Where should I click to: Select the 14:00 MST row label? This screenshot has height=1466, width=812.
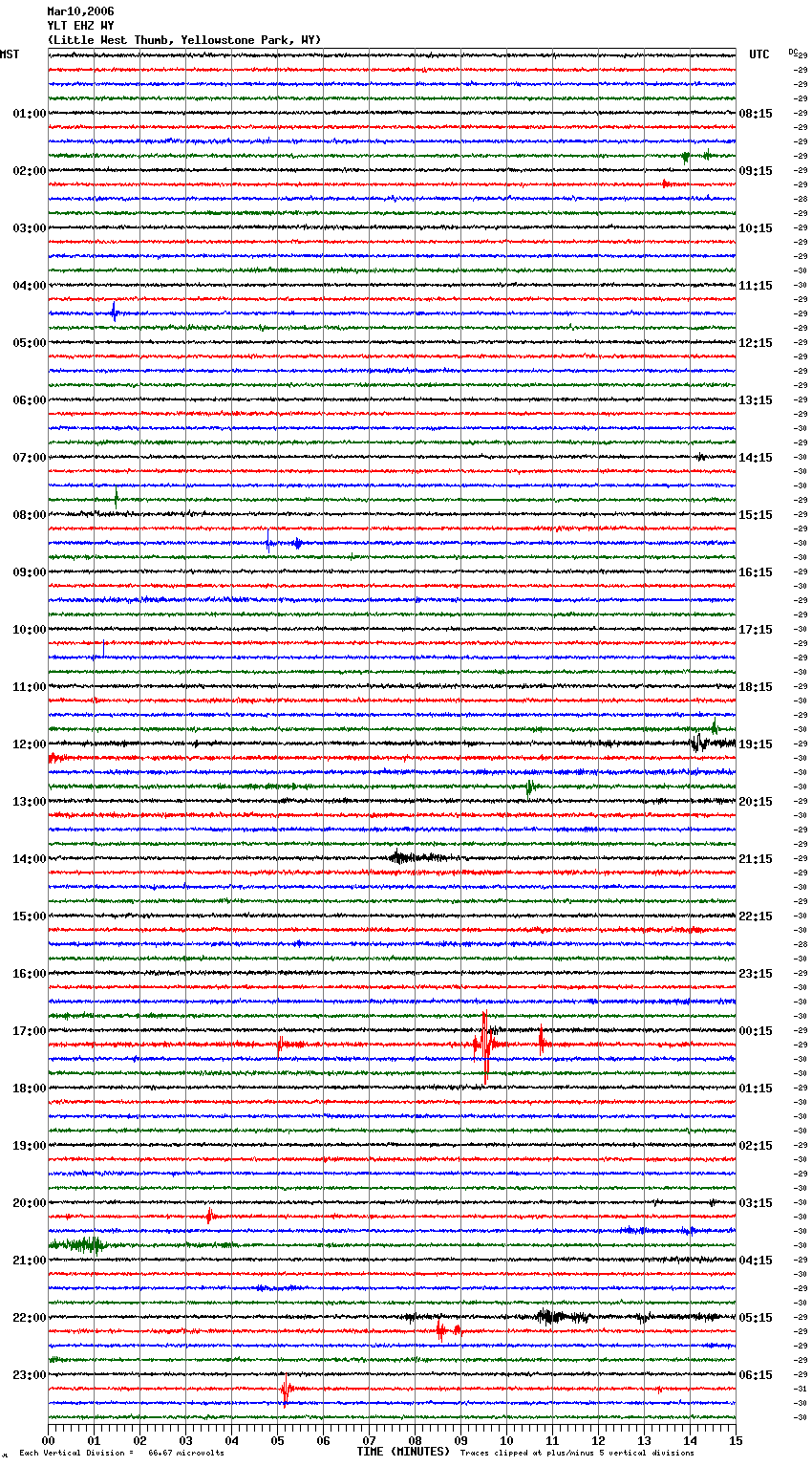click(x=30, y=859)
